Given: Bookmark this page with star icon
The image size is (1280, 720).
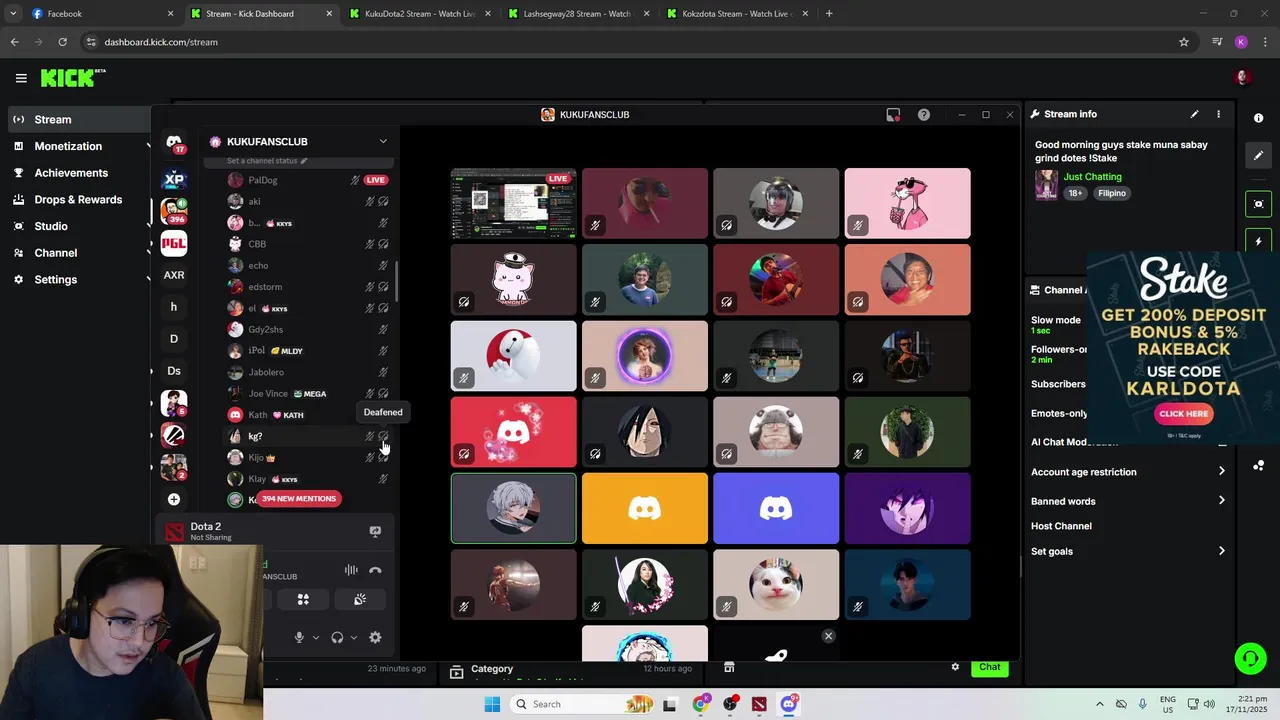Looking at the screenshot, I should tap(1184, 42).
